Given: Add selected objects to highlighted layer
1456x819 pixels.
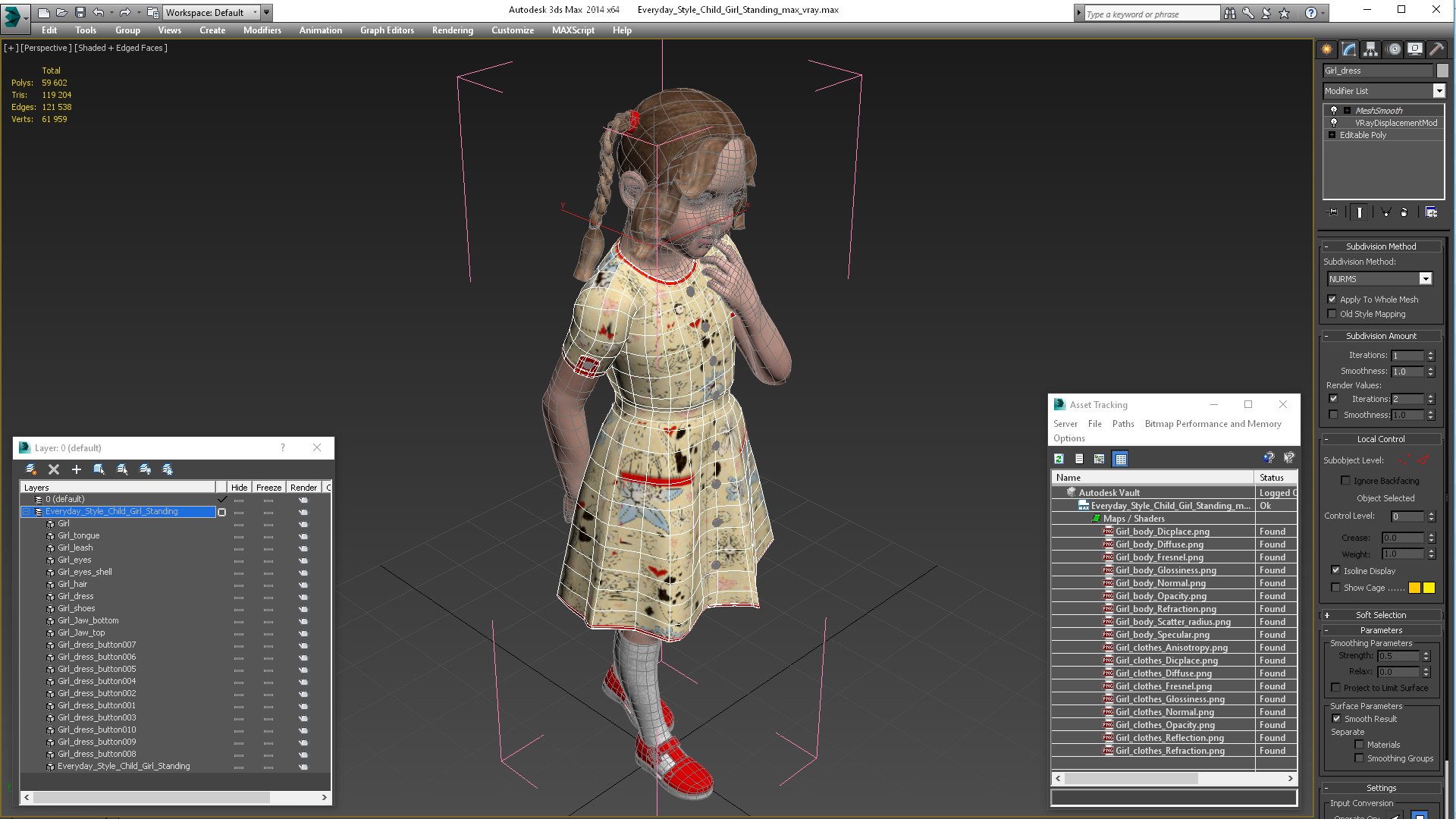Looking at the screenshot, I should 77,469.
